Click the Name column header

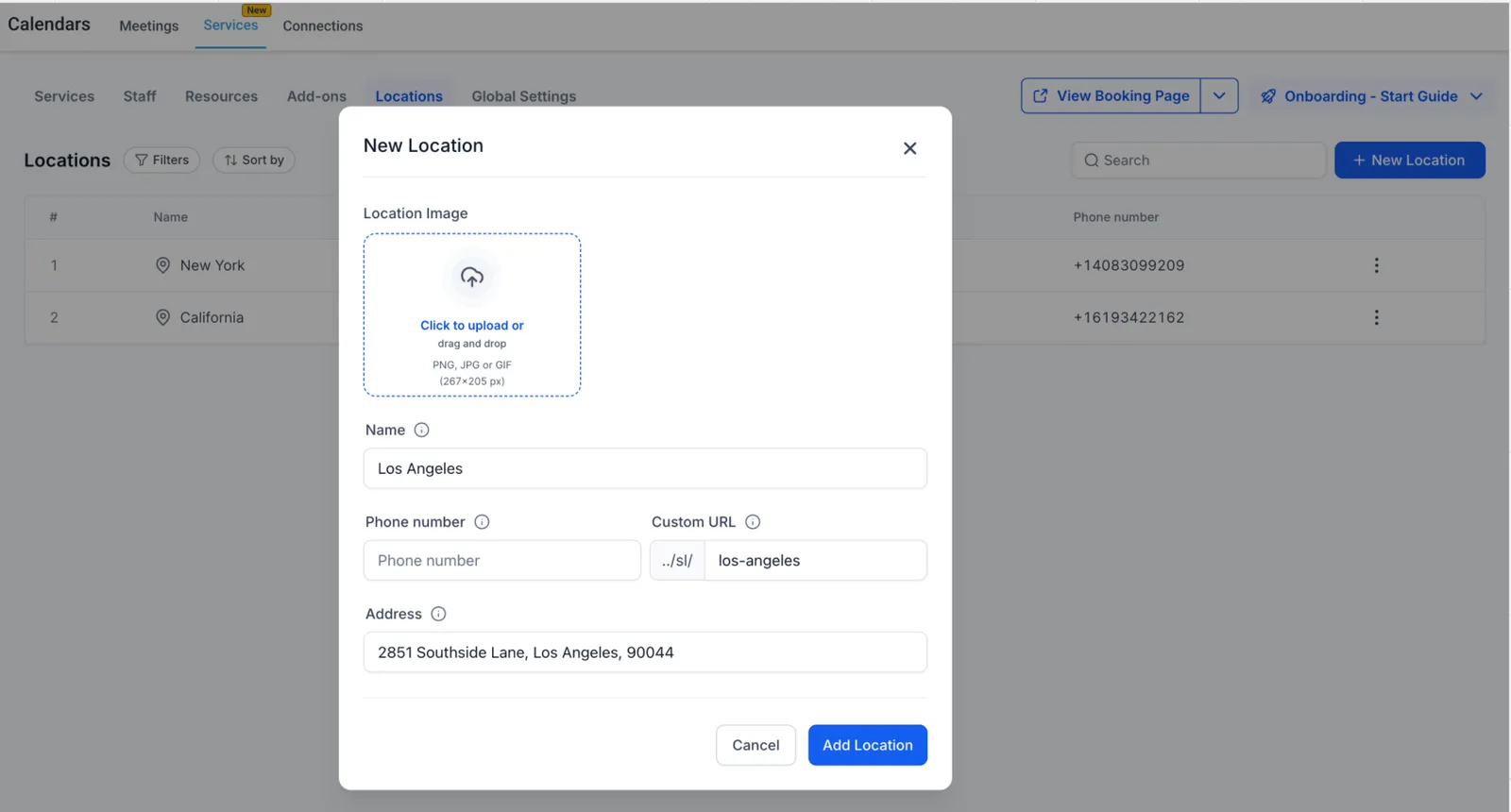click(x=171, y=217)
